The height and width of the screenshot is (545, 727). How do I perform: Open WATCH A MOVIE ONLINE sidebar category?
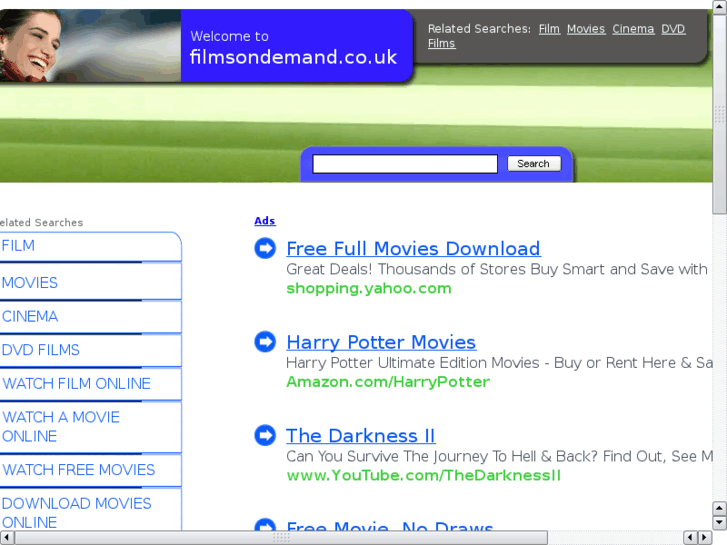coord(90,427)
